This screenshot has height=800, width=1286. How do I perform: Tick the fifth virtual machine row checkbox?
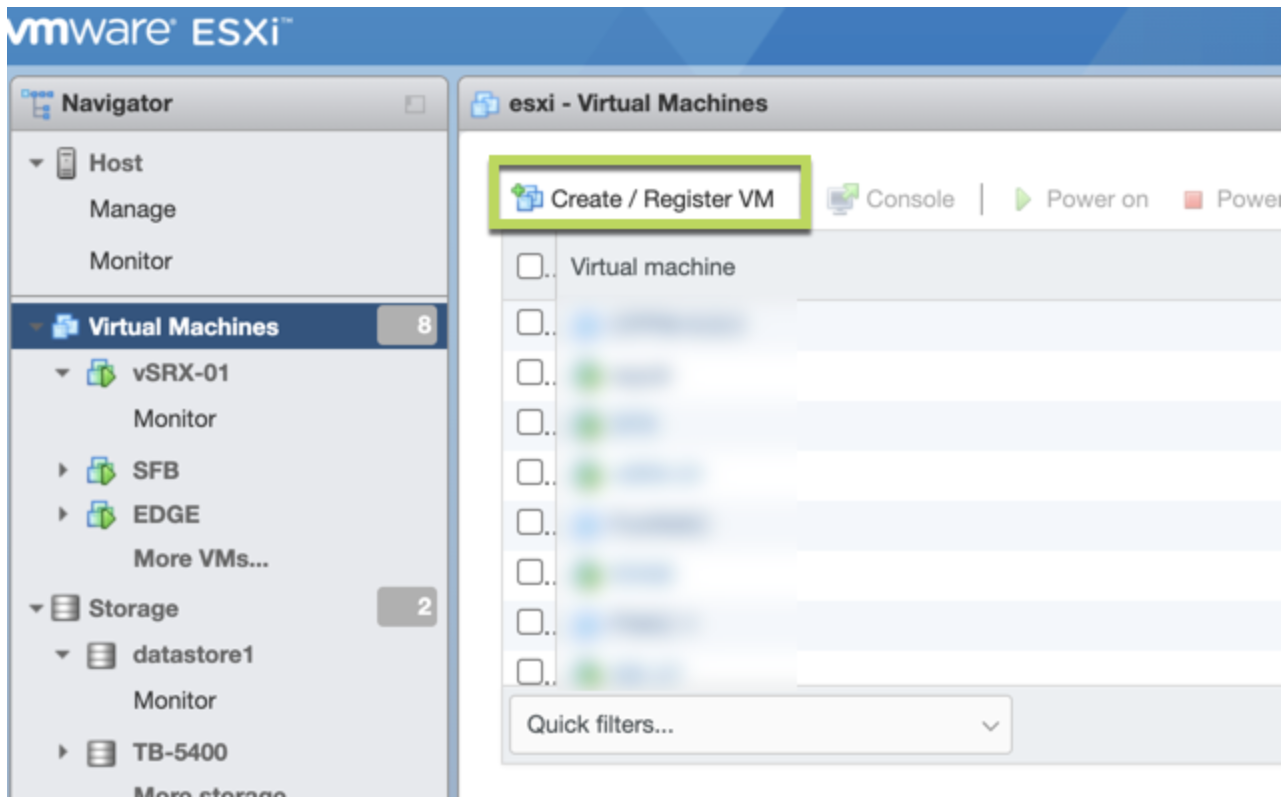pos(529,522)
